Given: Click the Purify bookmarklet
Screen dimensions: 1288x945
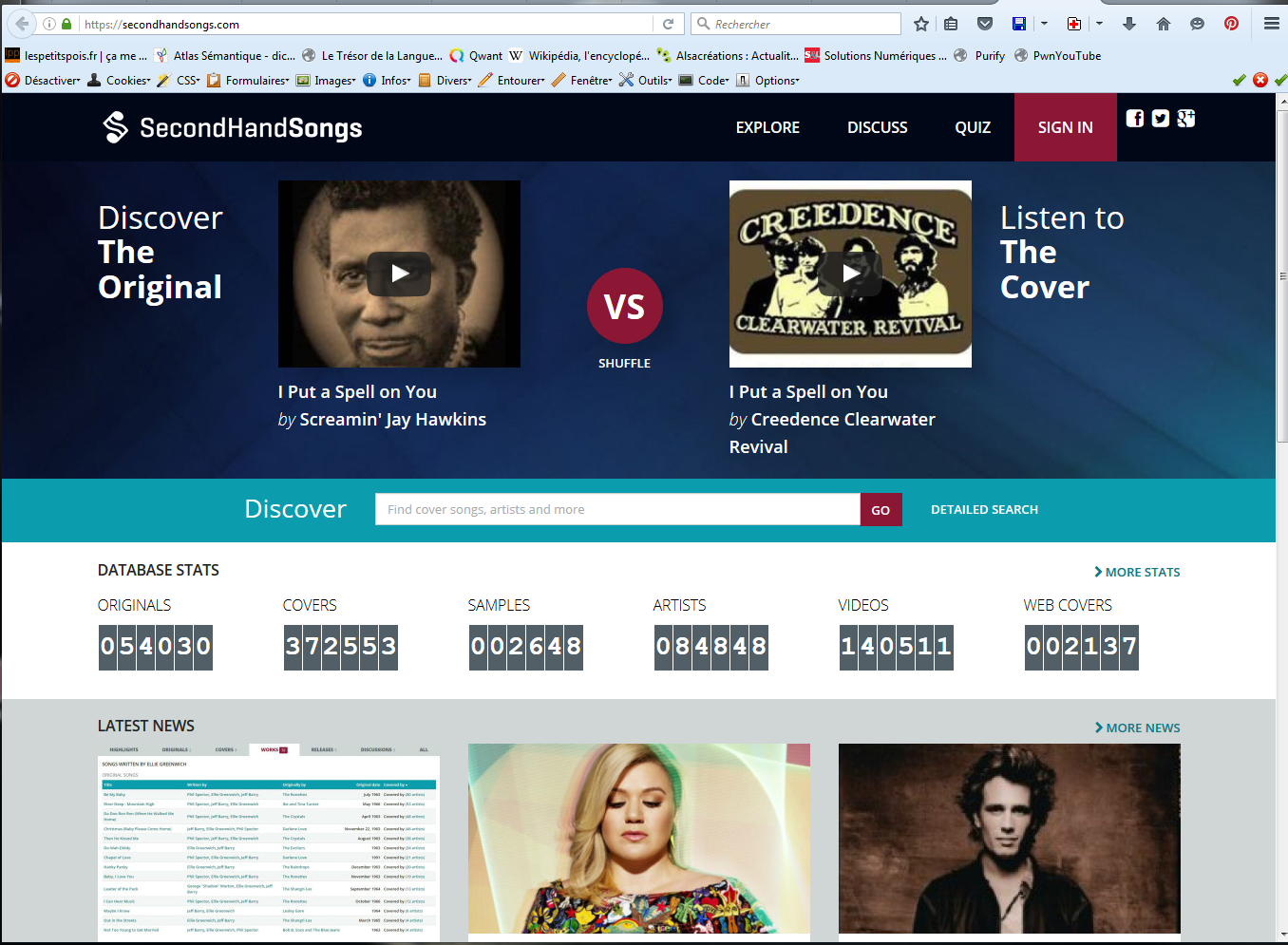Looking at the screenshot, I should (x=979, y=56).
